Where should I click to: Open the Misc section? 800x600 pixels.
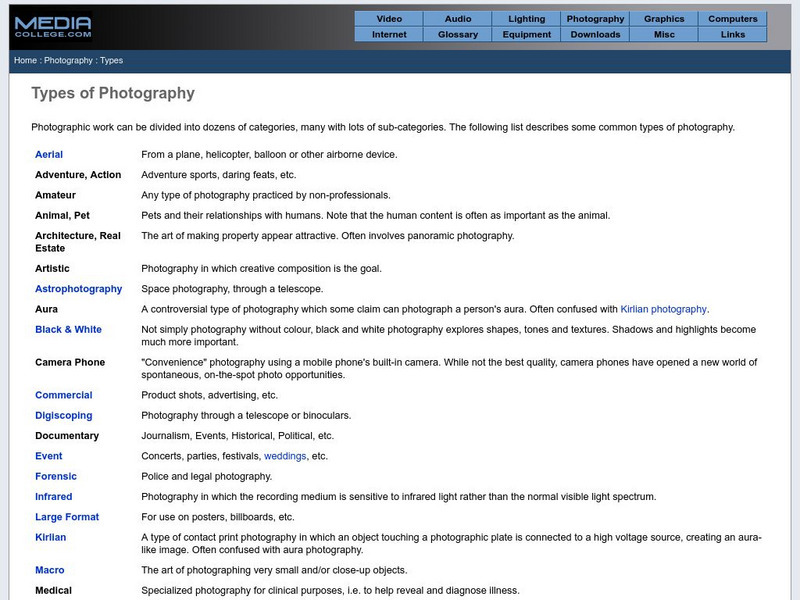tap(663, 33)
